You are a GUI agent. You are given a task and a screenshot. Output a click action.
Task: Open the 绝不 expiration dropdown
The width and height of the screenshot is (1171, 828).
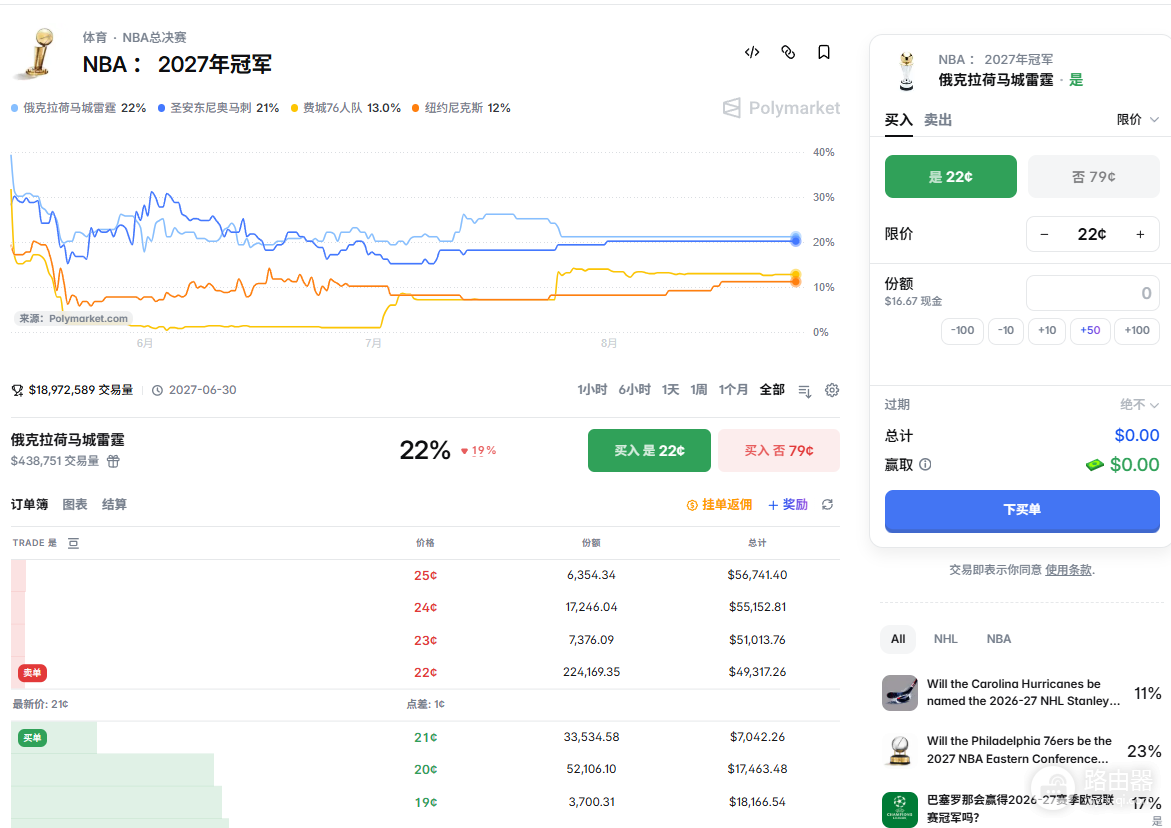pyautogui.click(x=1139, y=405)
